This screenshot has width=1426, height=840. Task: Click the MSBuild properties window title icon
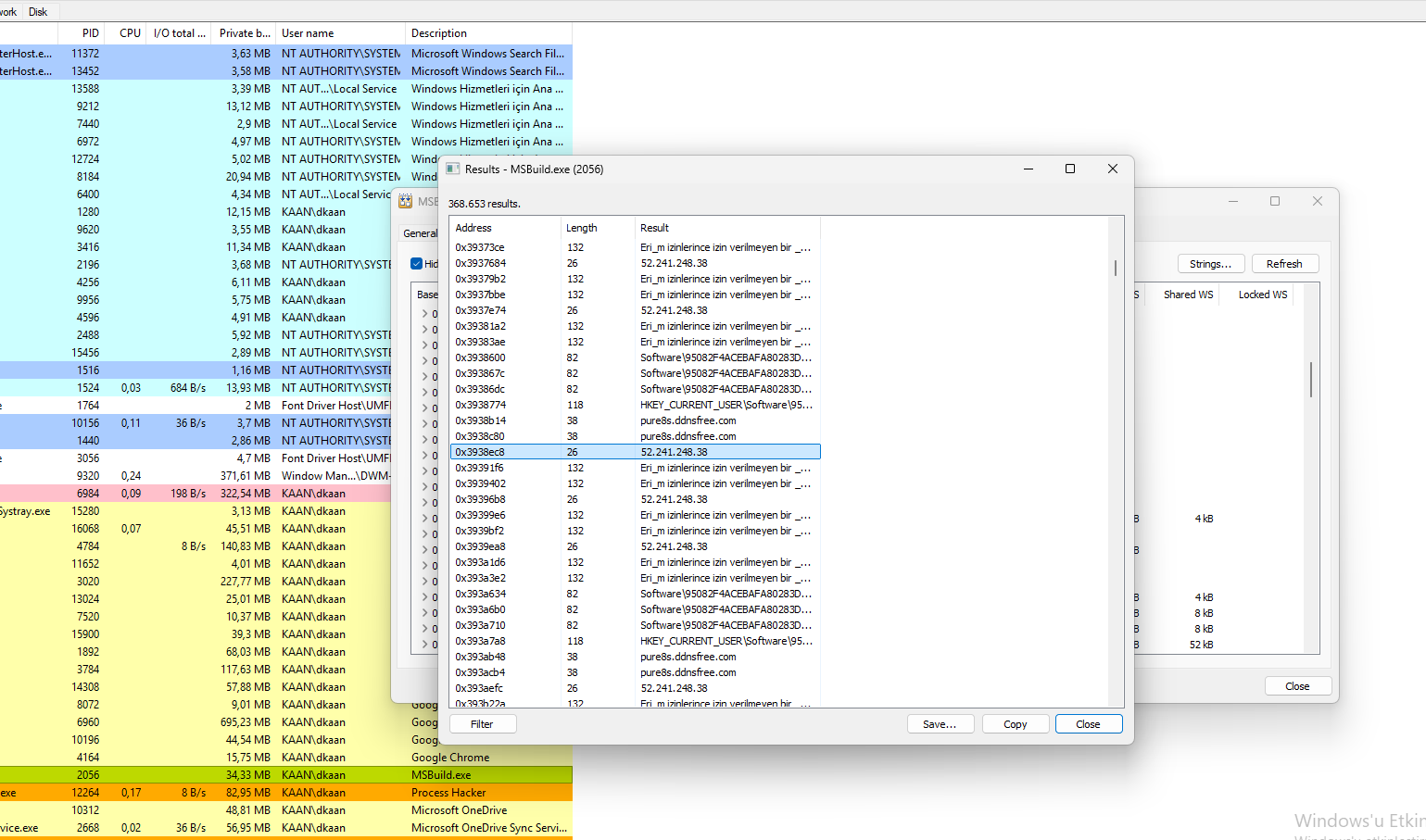pyautogui.click(x=406, y=201)
